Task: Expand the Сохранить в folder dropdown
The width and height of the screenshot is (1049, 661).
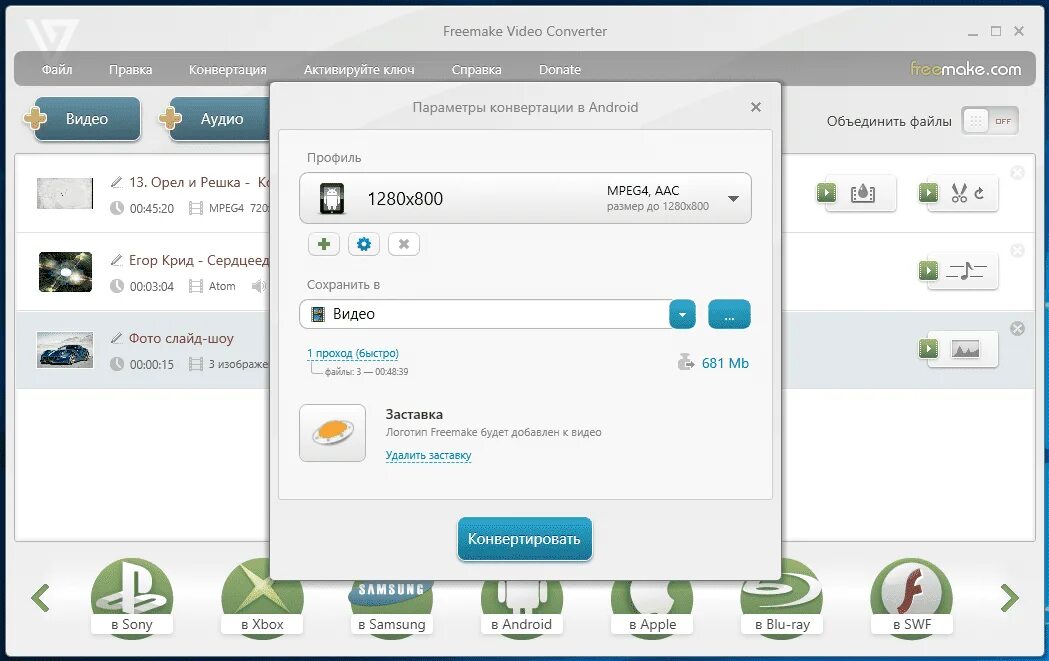Action: click(x=682, y=314)
